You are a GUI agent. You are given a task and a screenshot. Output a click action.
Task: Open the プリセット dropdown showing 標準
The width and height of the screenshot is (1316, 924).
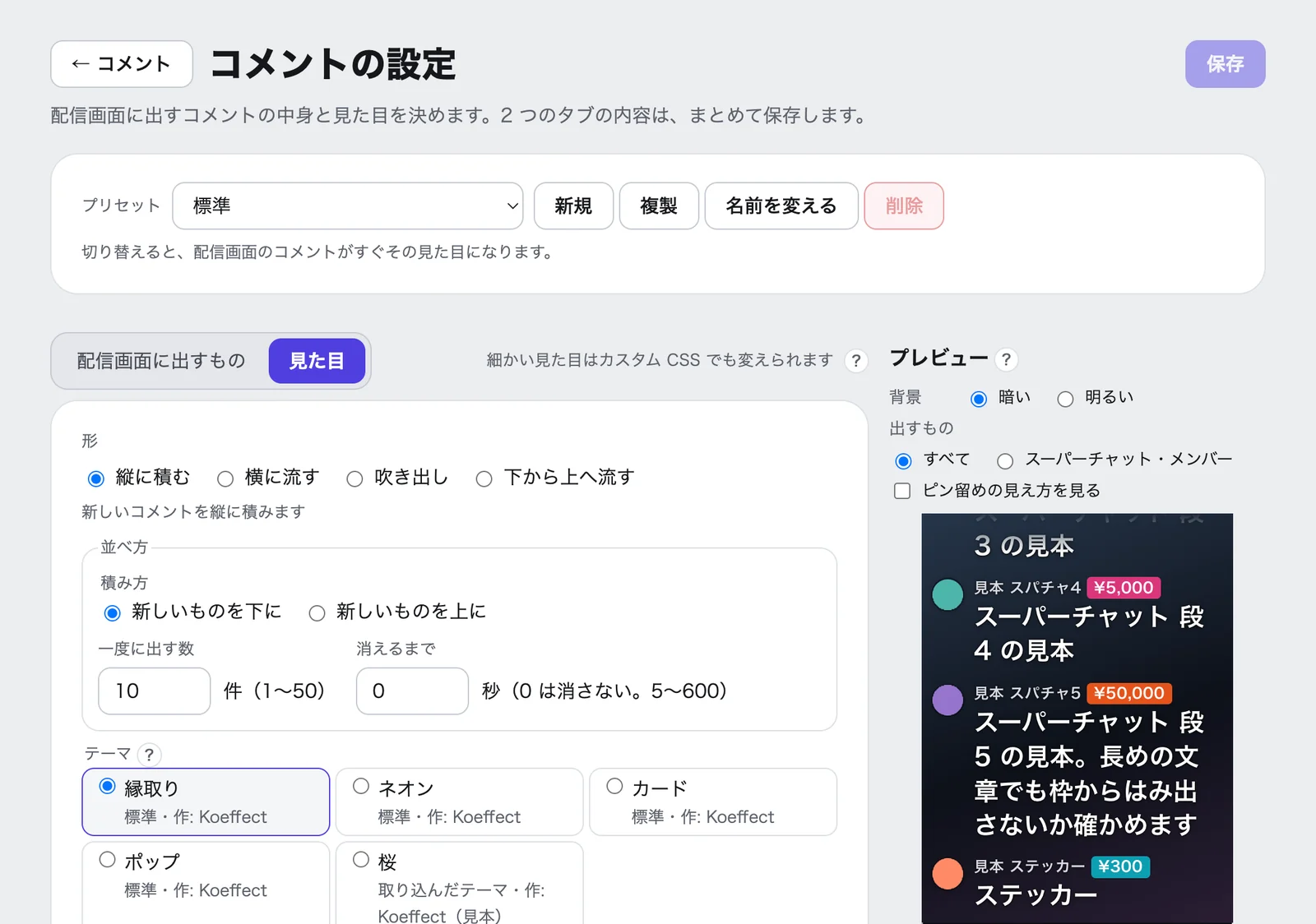coord(348,206)
